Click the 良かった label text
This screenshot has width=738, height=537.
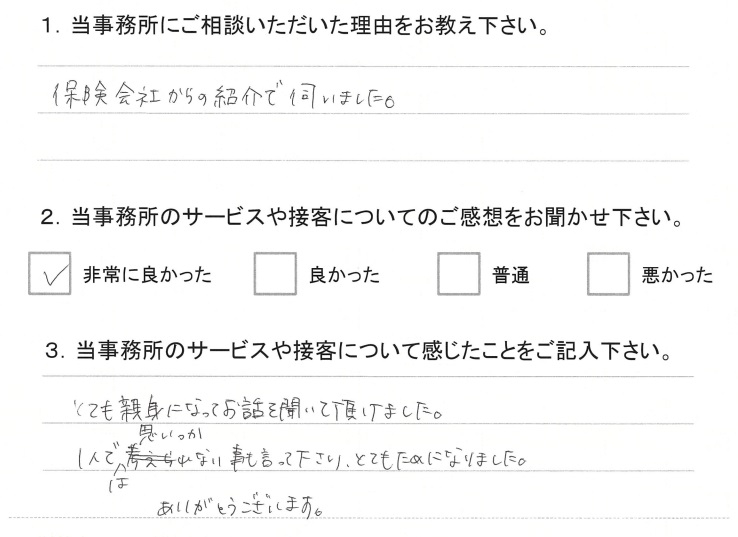pos(344,274)
